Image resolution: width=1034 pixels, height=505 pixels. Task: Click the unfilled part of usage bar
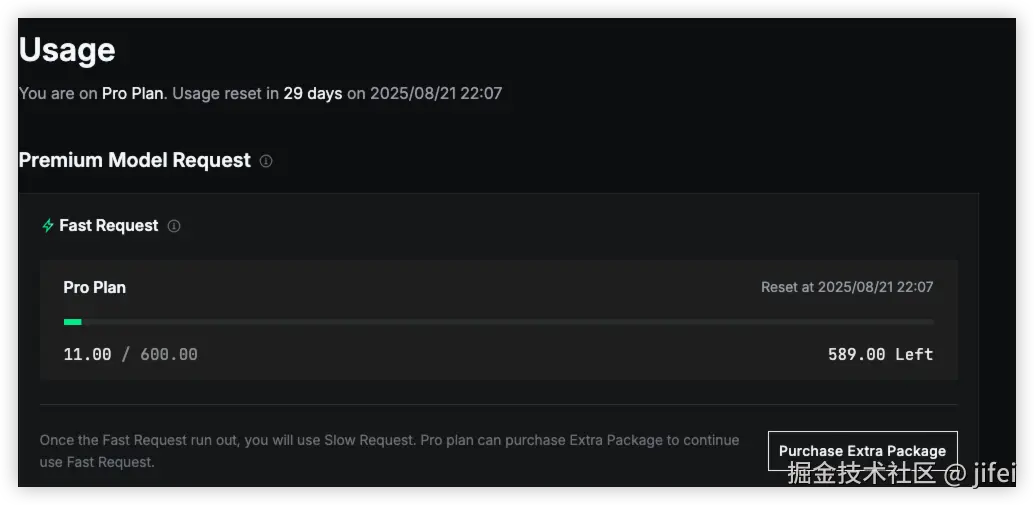pyautogui.click(x=508, y=322)
